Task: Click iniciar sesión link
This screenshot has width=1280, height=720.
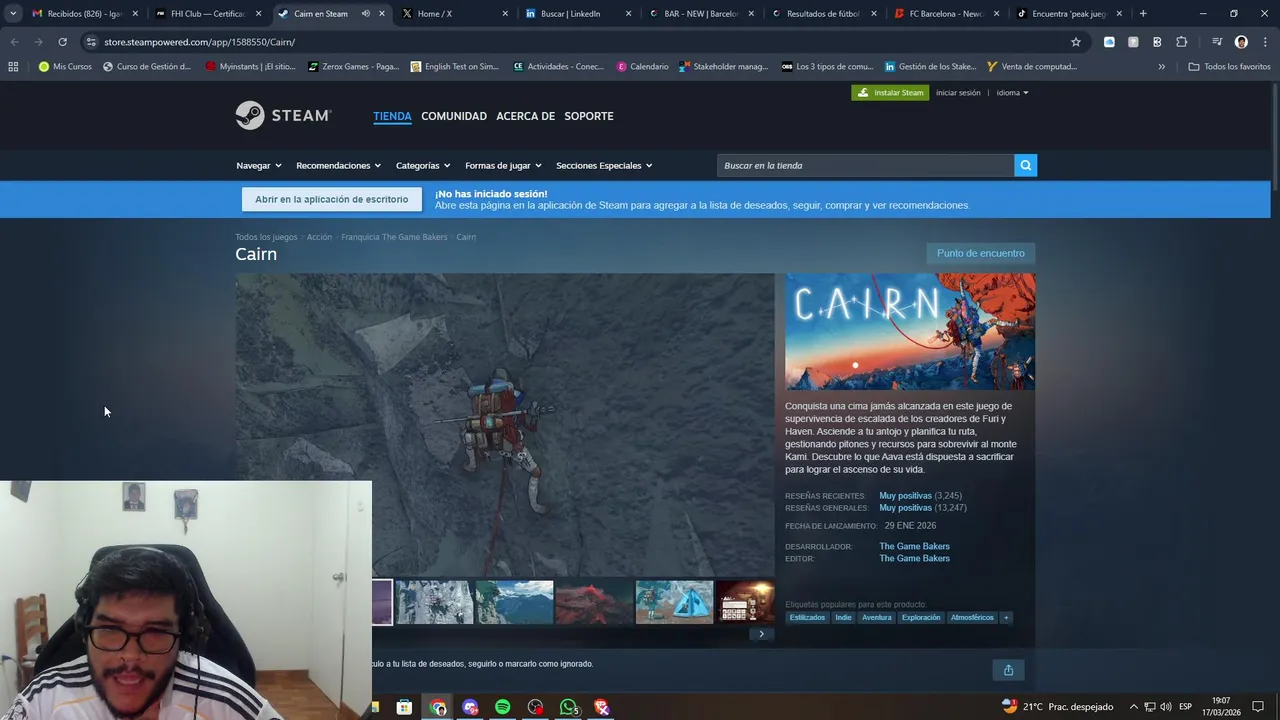Action: click(958, 93)
